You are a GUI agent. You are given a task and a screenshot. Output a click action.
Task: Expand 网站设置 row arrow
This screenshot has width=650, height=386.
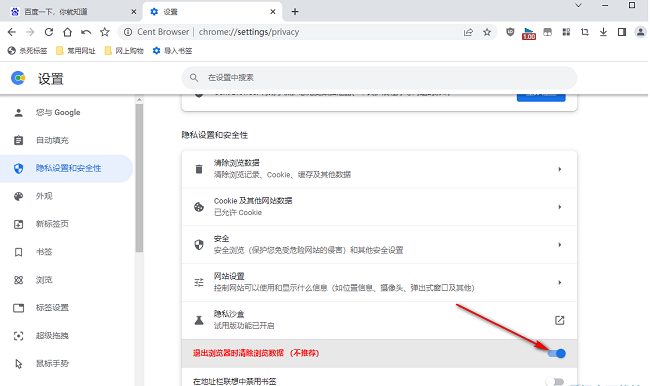point(560,282)
